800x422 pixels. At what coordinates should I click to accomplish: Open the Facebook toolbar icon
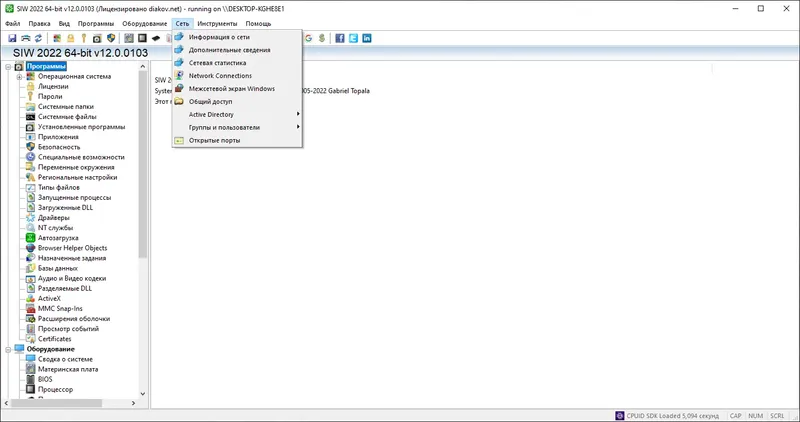click(x=340, y=38)
